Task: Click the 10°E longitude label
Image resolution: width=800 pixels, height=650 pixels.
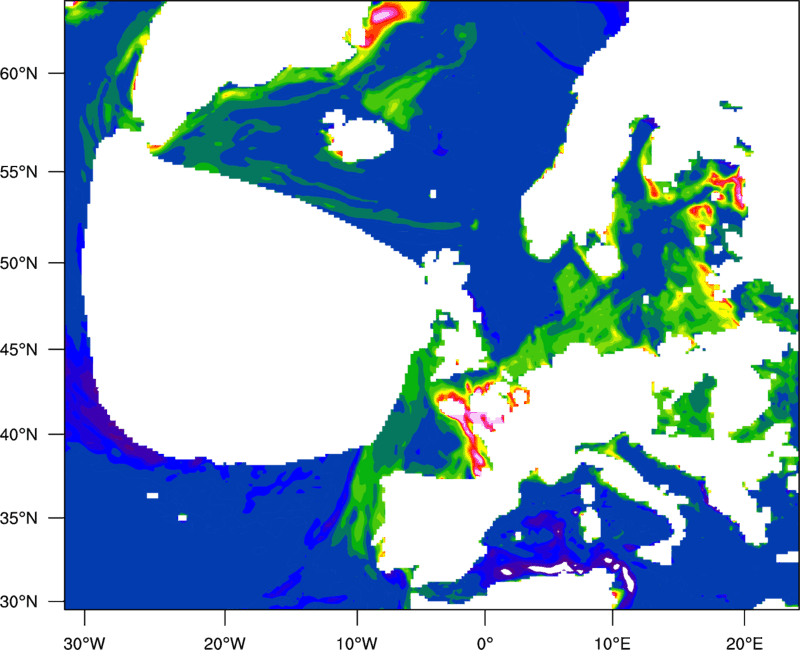Action: click(x=612, y=643)
